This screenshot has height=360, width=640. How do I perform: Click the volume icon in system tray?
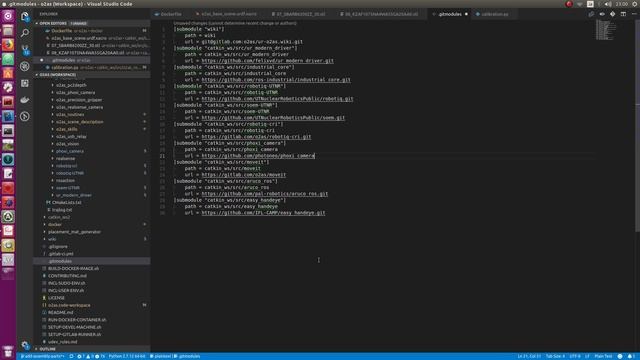pyautogui.click(x=608, y=4)
